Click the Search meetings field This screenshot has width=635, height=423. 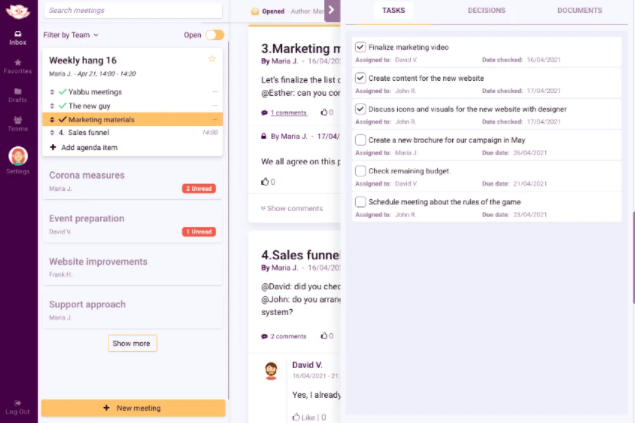(x=133, y=11)
